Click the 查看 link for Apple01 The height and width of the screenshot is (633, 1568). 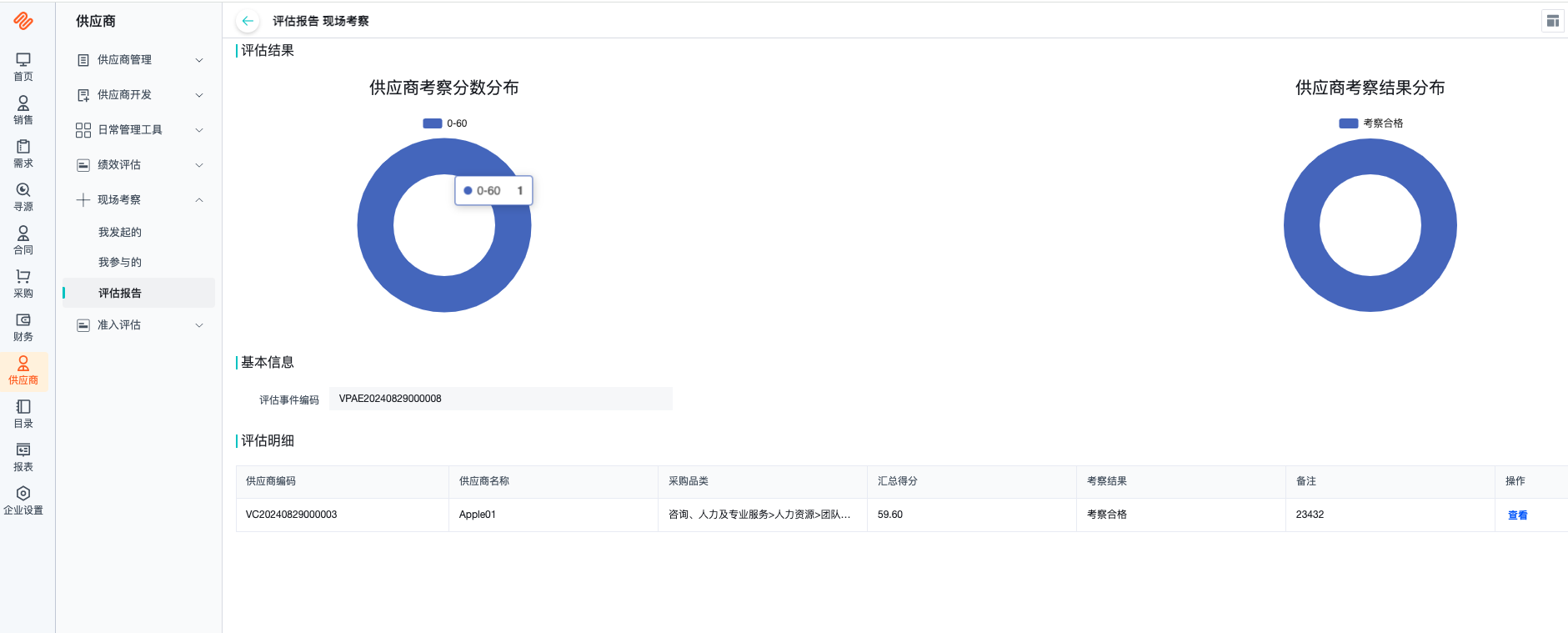coord(1517,515)
